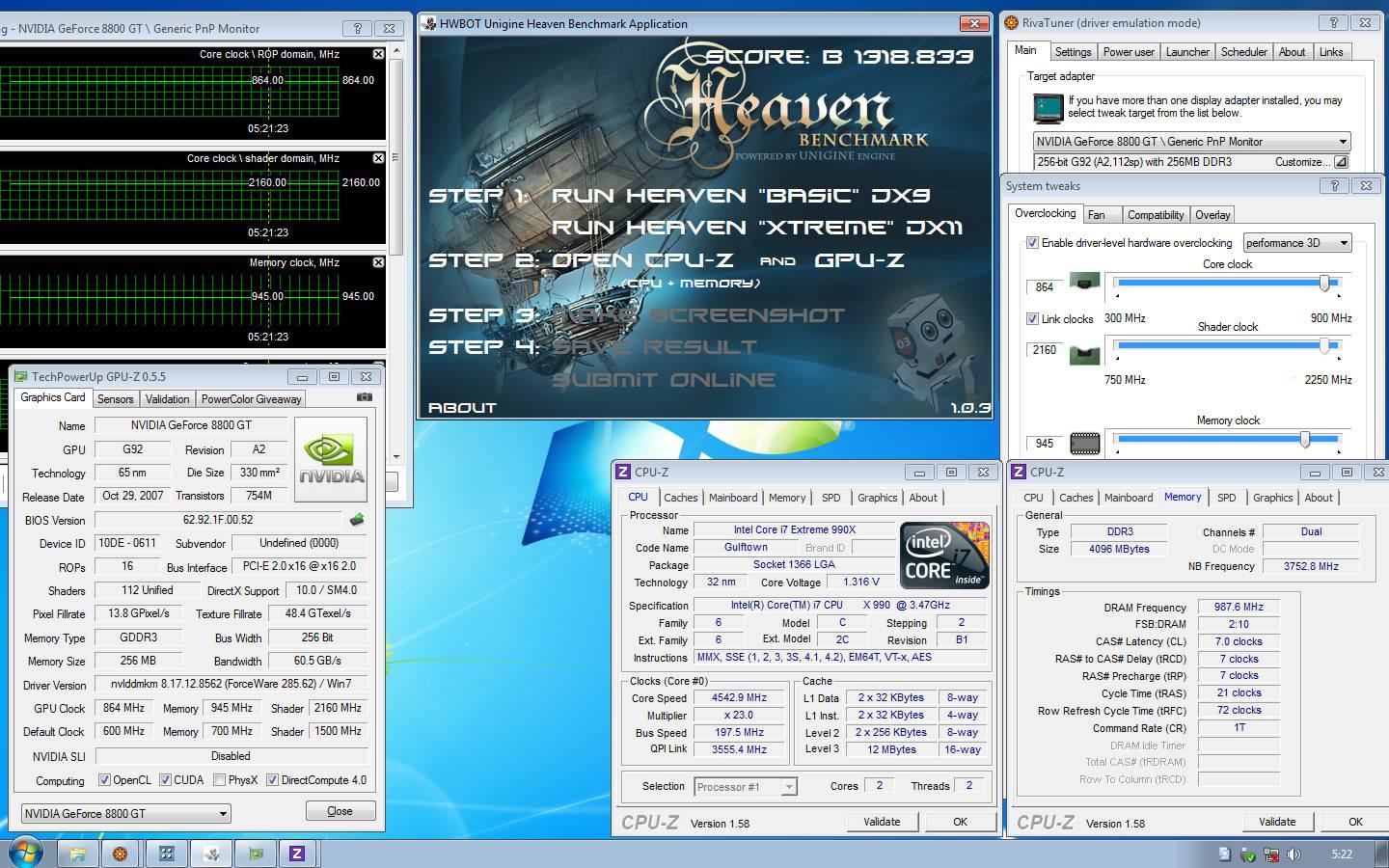Click Validate in the CPU-Z Memory window
Screen dimensions: 1389x868
pos(1277,822)
